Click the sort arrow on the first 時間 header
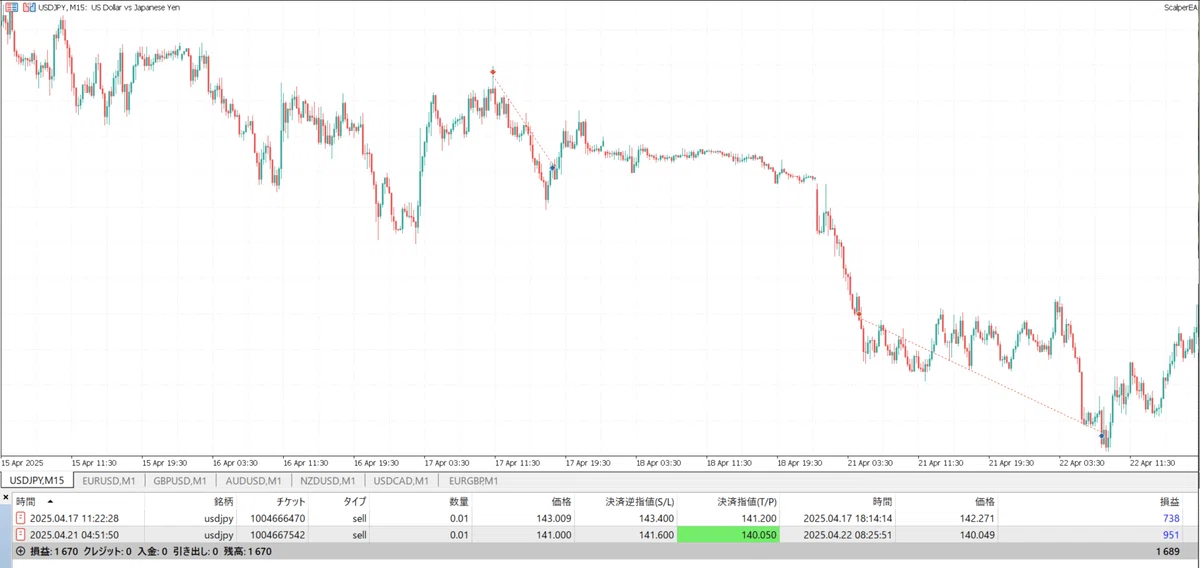Viewport: 1200px width, 568px height. pyautogui.click(x=50, y=500)
